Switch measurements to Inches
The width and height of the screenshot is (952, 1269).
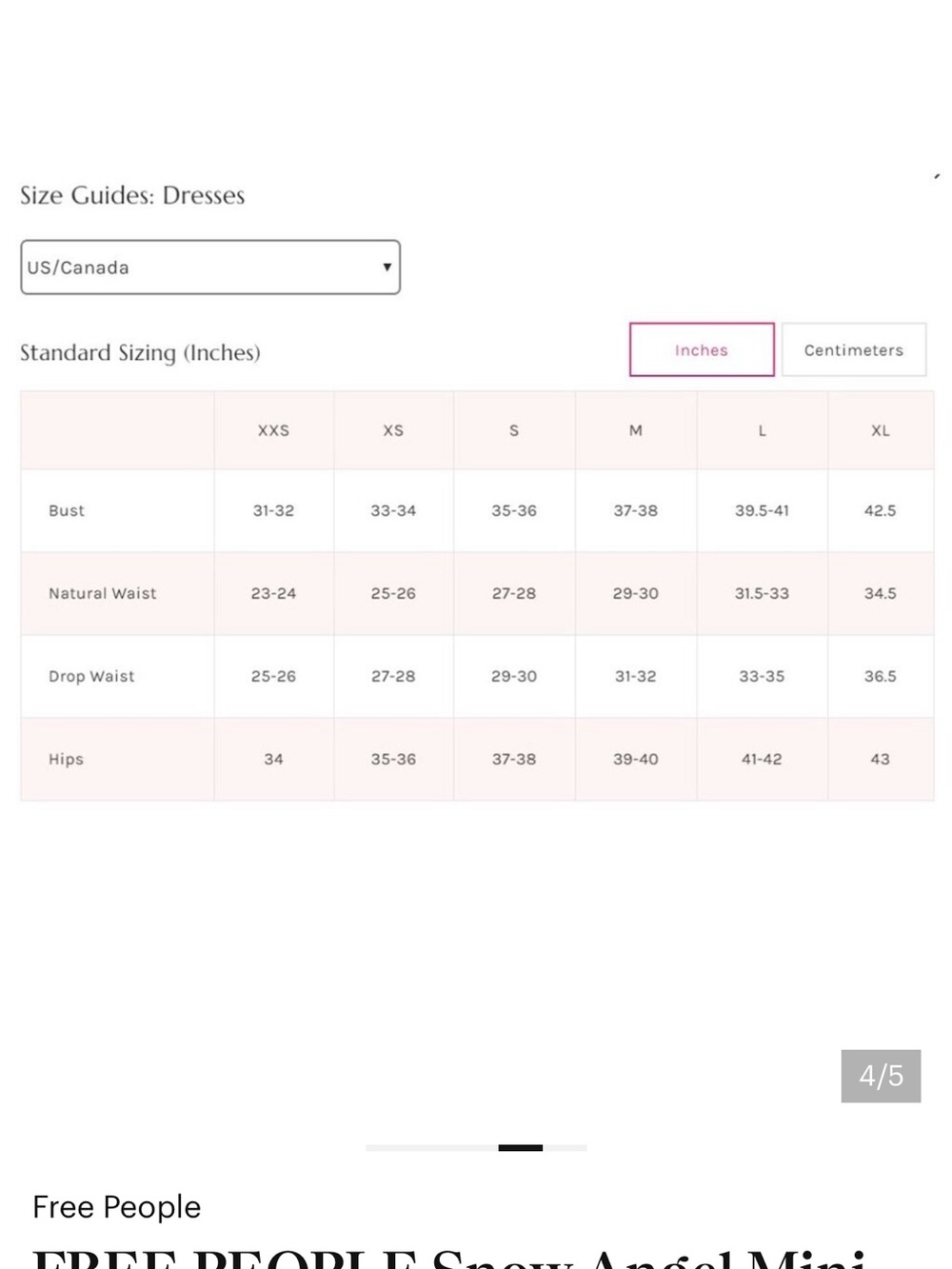[x=702, y=349]
